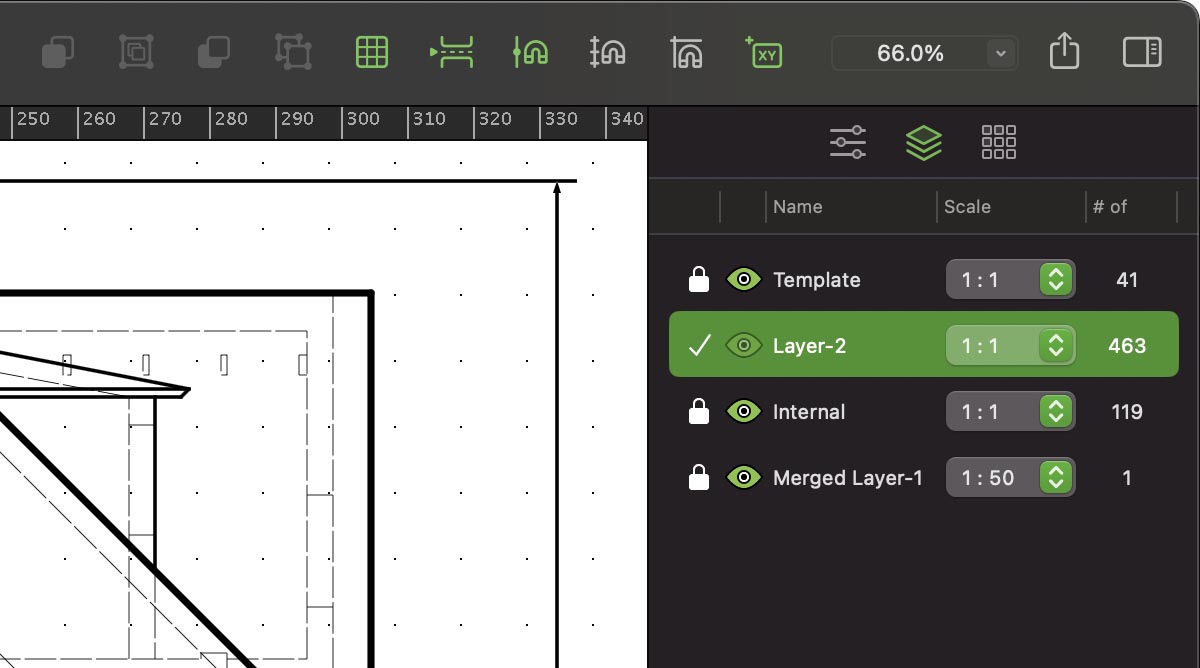Click the group objects icon
The width and height of the screenshot is (1200, 668).
(136, 52)
